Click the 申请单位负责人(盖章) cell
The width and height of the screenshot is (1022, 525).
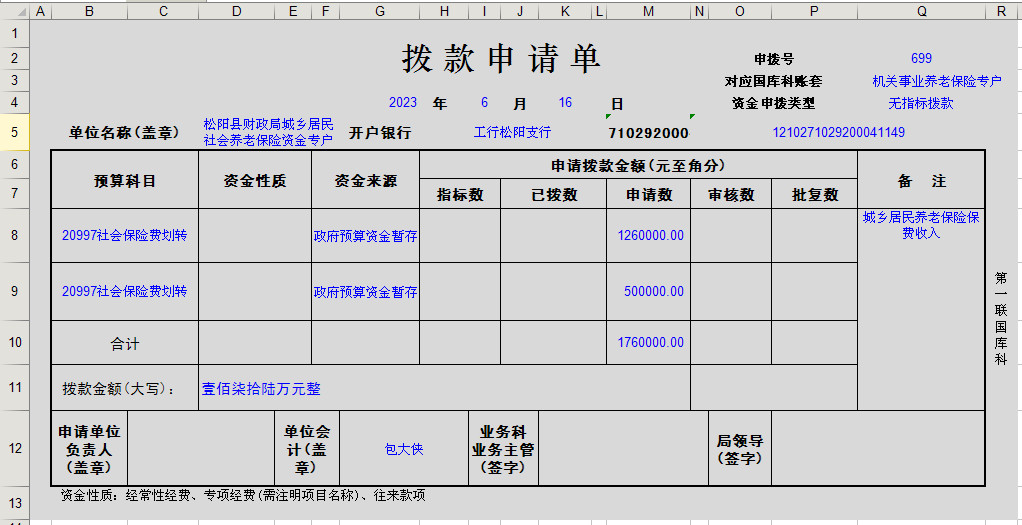90,449
